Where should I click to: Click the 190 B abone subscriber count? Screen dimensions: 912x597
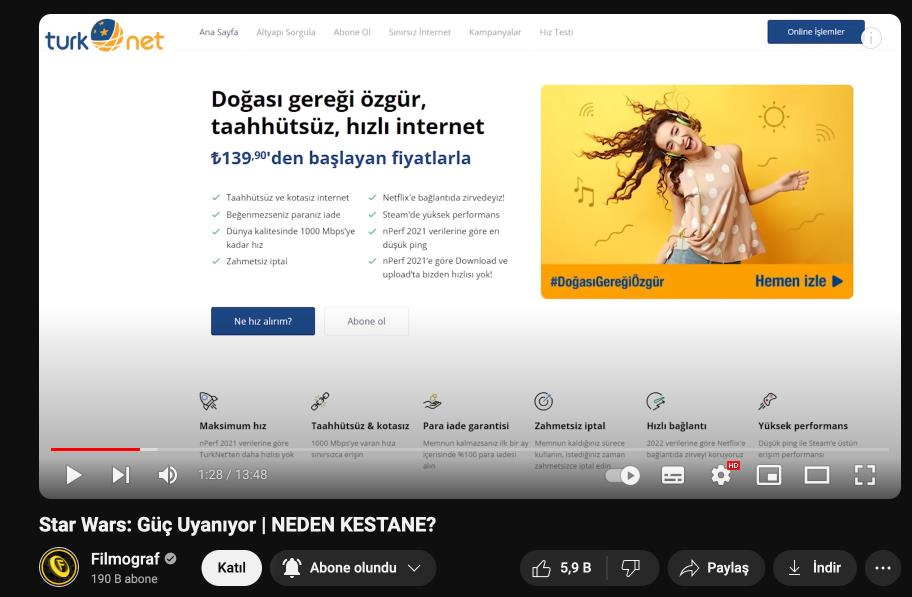coord(124,579)
